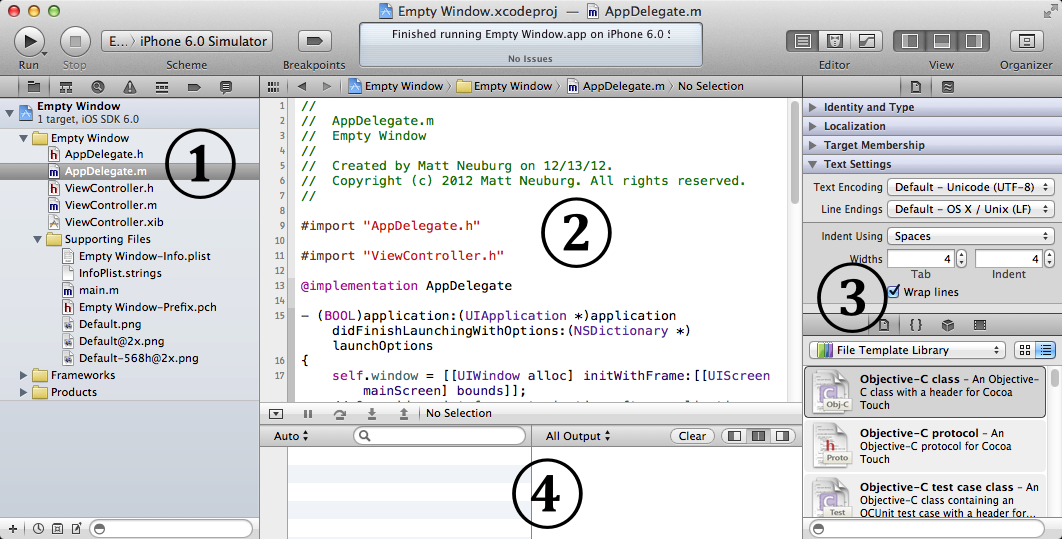This screenshot has height=539, width=1062.
Task: Collapse the Text Settings section
Action: (x=813, y=164)
